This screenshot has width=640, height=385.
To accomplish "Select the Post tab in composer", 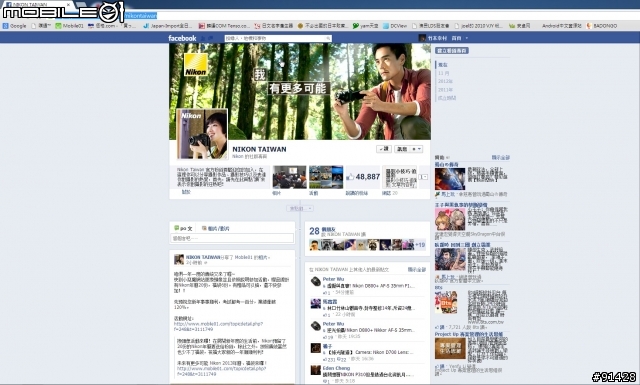I will click(x=183, y=228).
